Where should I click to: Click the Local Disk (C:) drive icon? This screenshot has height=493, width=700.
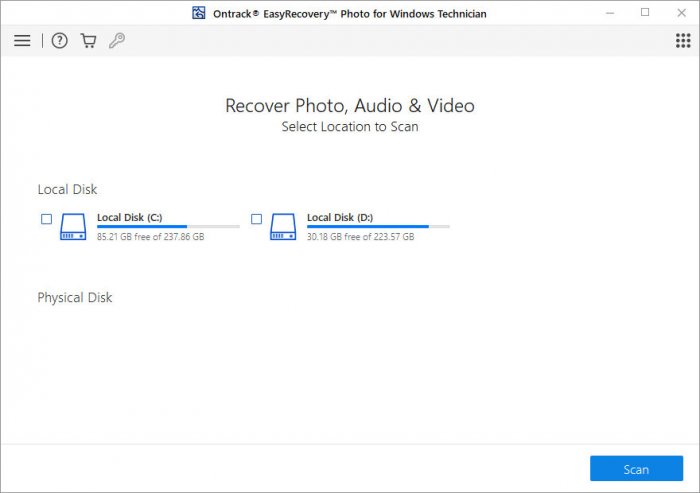click(73, 226)
